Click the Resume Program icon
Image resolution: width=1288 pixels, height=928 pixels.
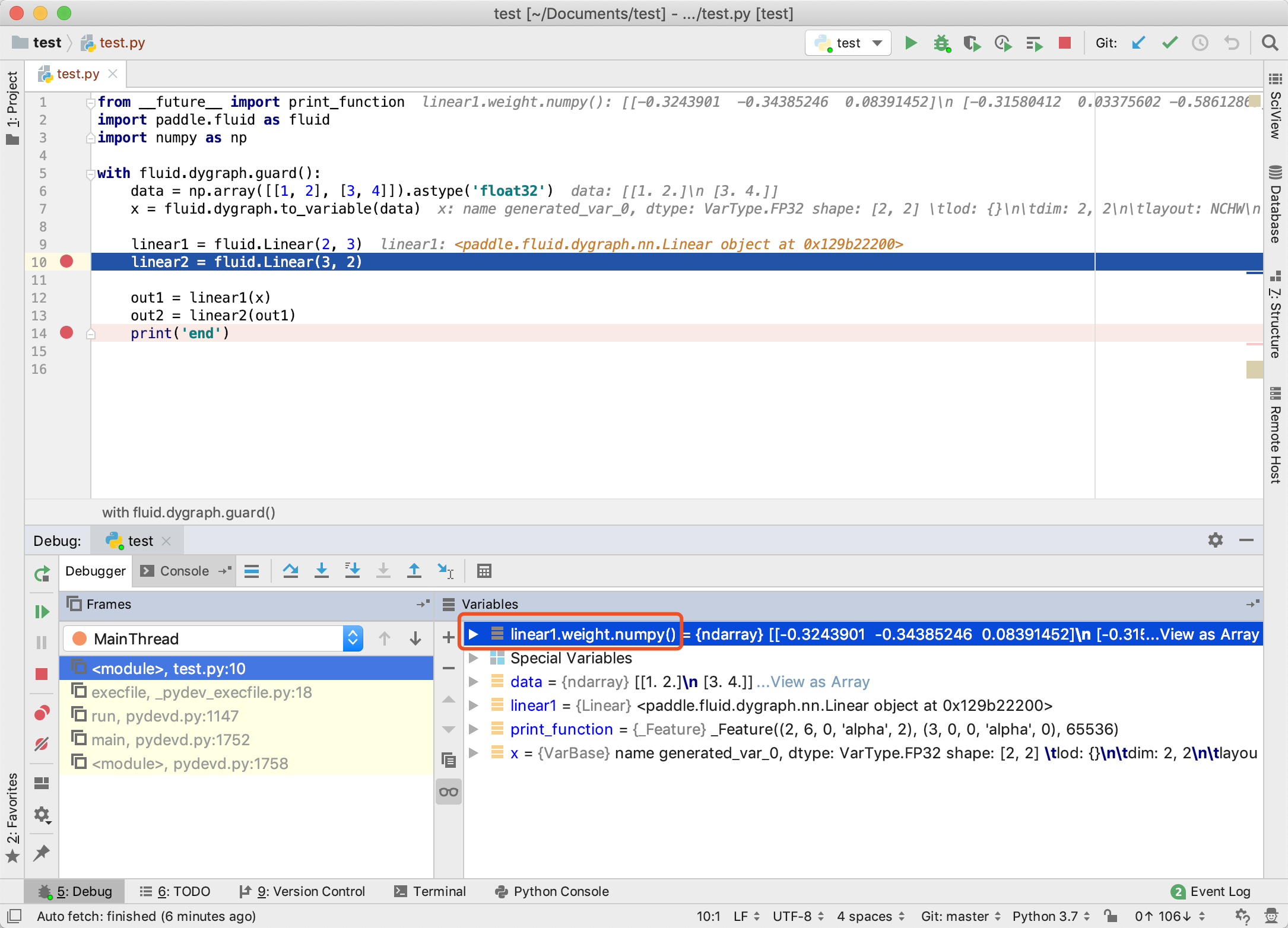click(x=42, y=611)
